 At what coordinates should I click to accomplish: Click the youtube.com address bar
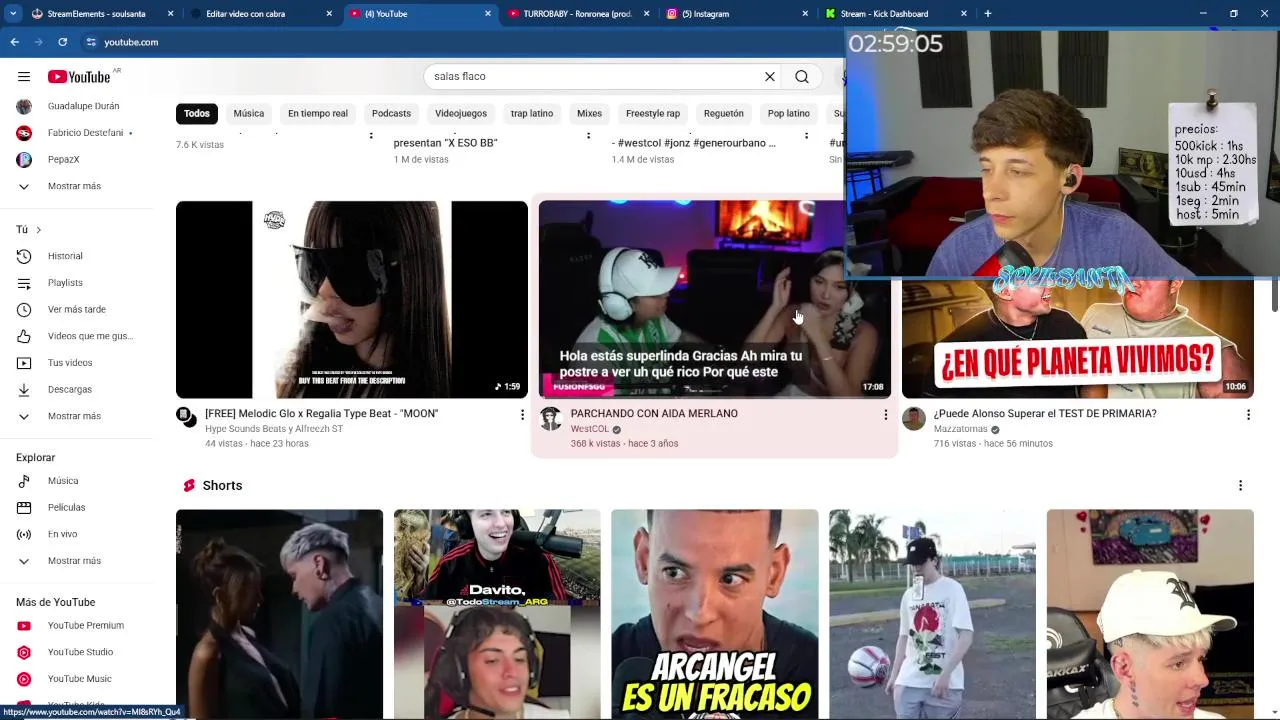pyautogui.click(x=131, y=42)
